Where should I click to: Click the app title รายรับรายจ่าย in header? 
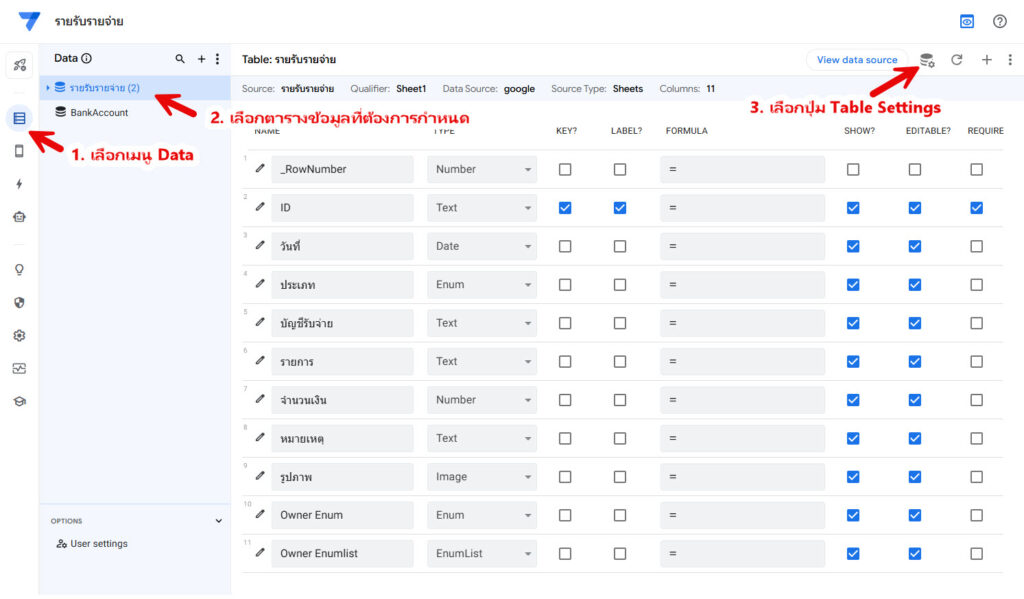[89, 22]
